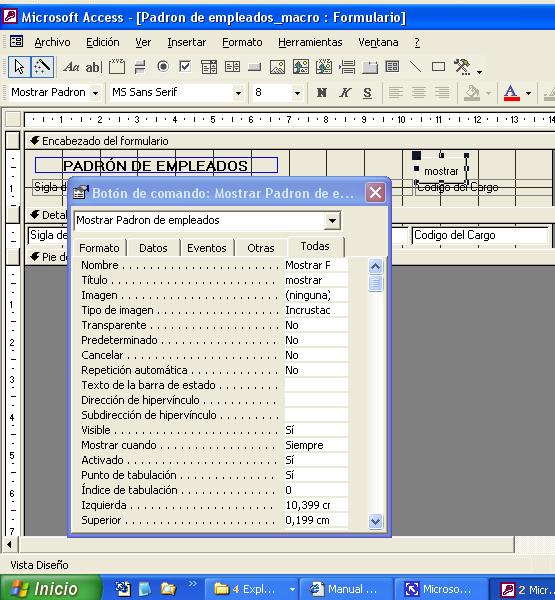Toggle Bold (N) formatting
The width and height of the screenshot is (555, 600).
pos(322,92)
